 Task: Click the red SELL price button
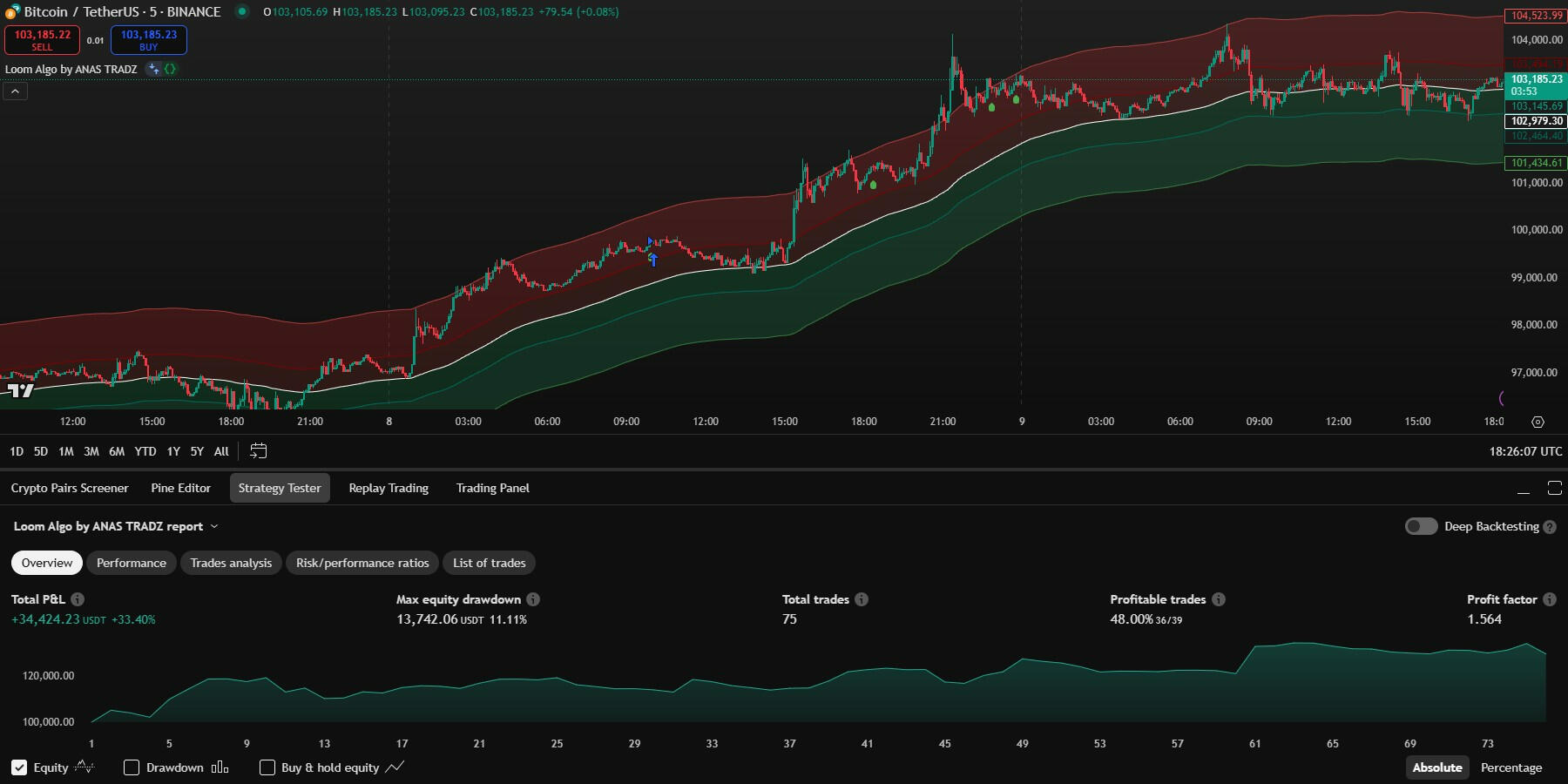pyautogui.click(x=42, y=40)
